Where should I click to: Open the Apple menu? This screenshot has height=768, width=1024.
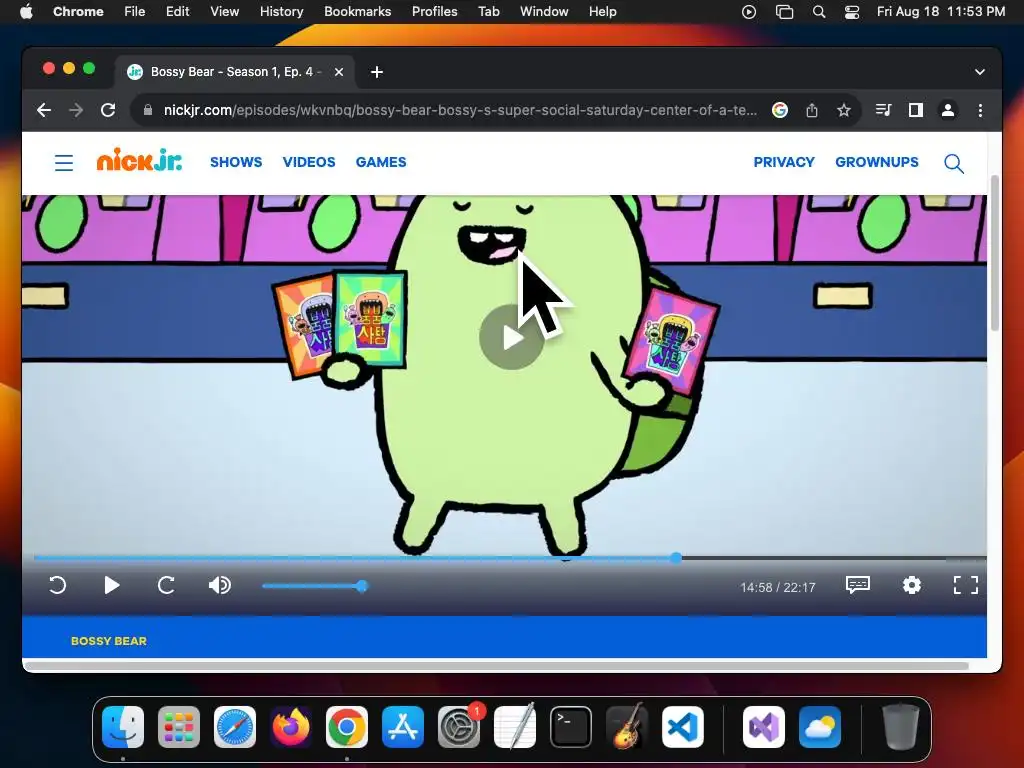pyautogui.click(x=26, y=12)
